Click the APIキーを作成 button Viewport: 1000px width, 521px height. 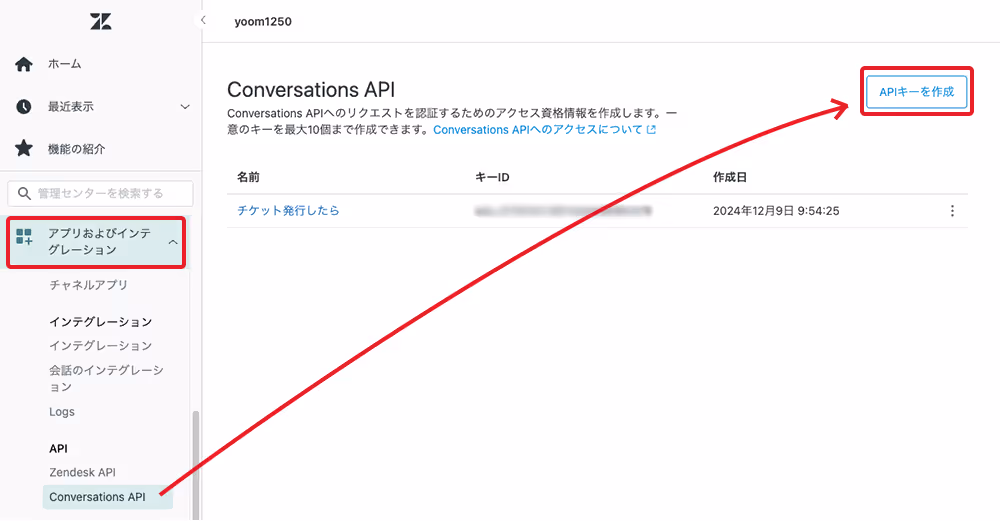click(916, 92)
